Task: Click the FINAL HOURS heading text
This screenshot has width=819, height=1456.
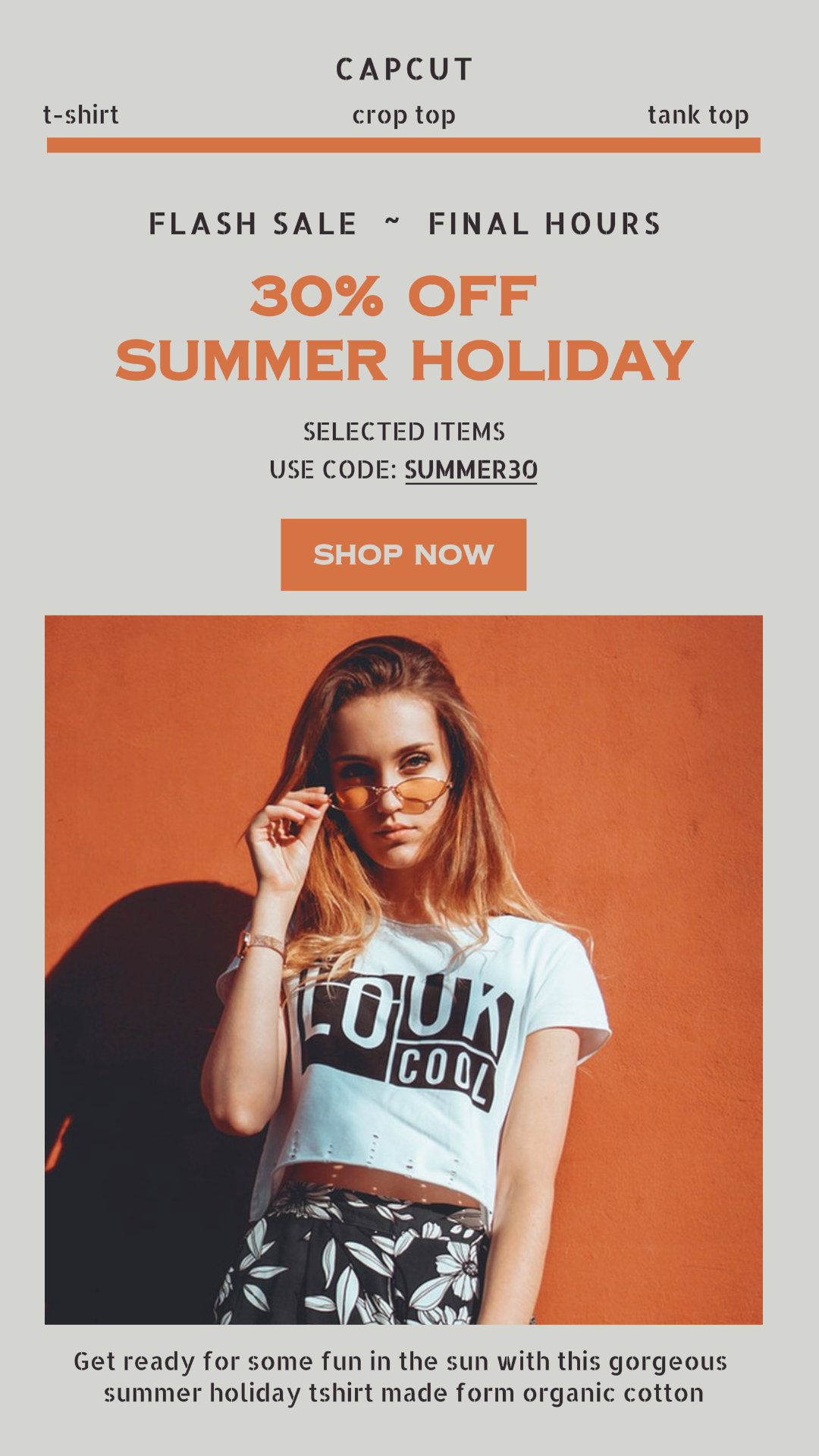Action: [x=544, y=224]
